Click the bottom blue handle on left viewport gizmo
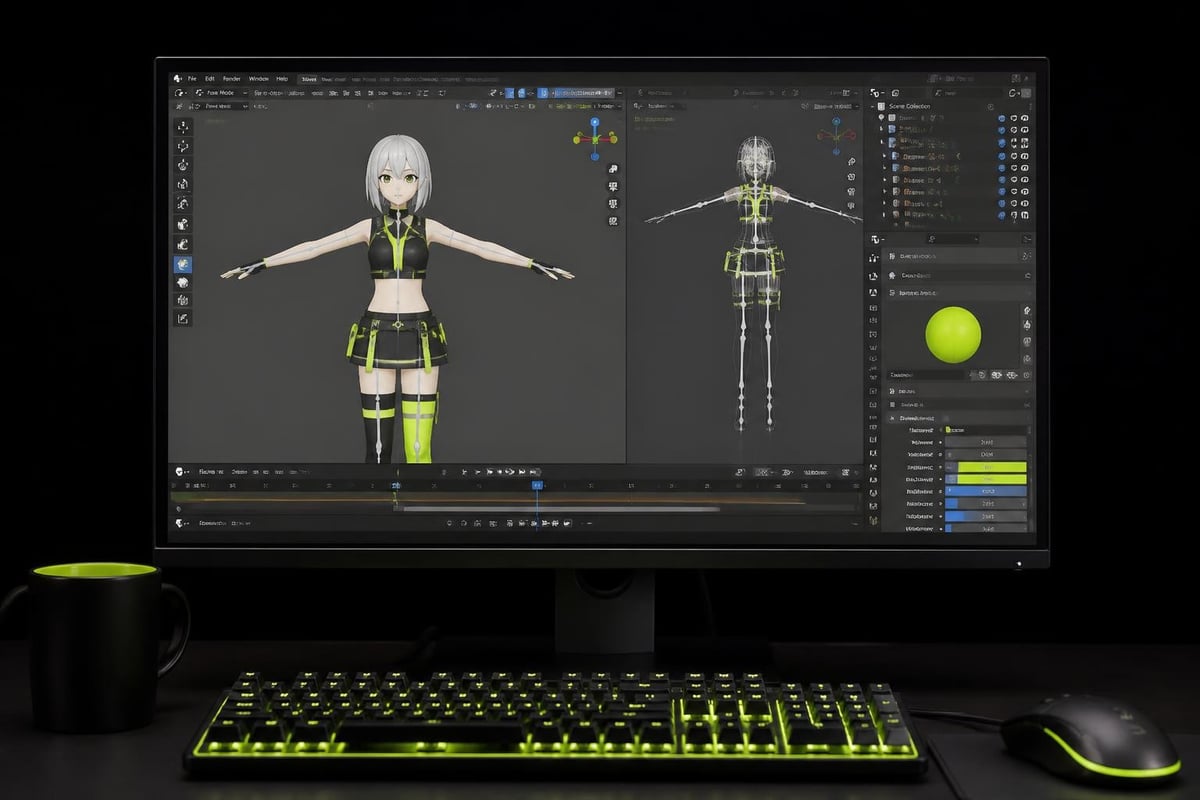 pos(594,155)
